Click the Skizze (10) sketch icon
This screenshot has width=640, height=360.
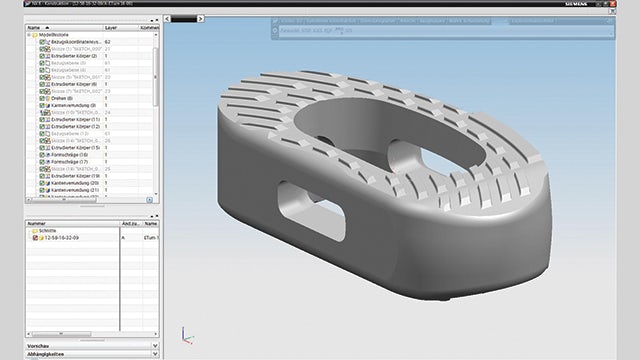(x=48, y=112)
